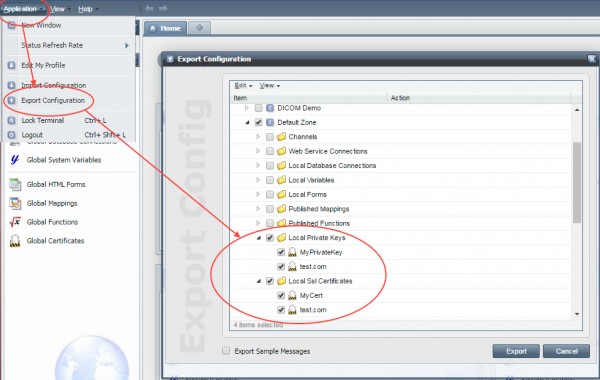Click the scroll-down arrow of the tree list
The image size is (600, 380).
click(577, 314)
